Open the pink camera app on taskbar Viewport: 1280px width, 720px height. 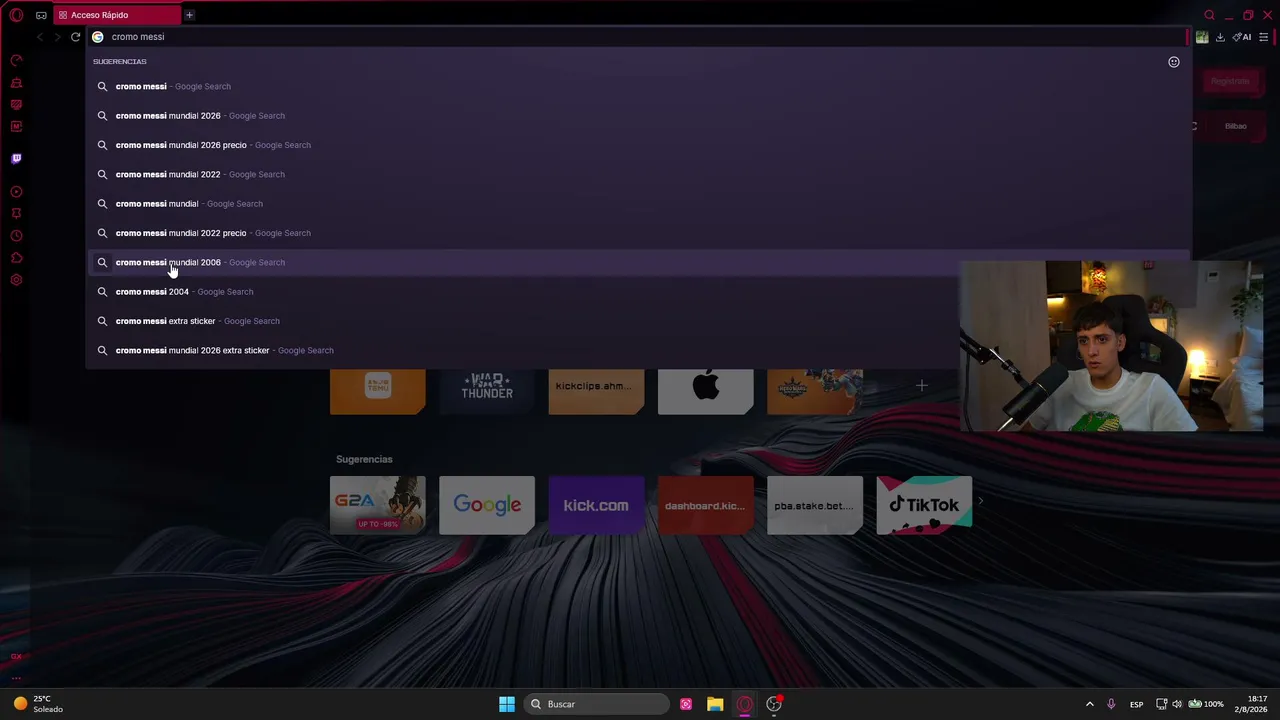pyautogui.click(x=686, y=704)
